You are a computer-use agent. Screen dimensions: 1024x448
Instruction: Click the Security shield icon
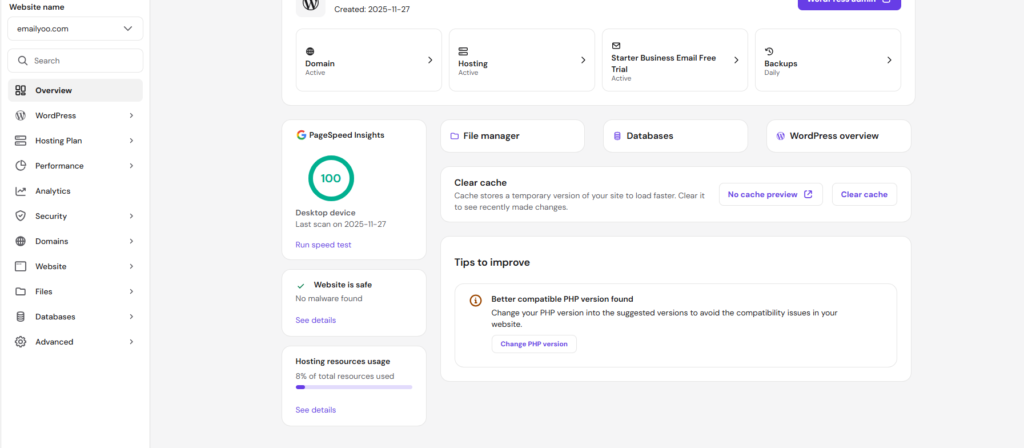click(21, 216)
